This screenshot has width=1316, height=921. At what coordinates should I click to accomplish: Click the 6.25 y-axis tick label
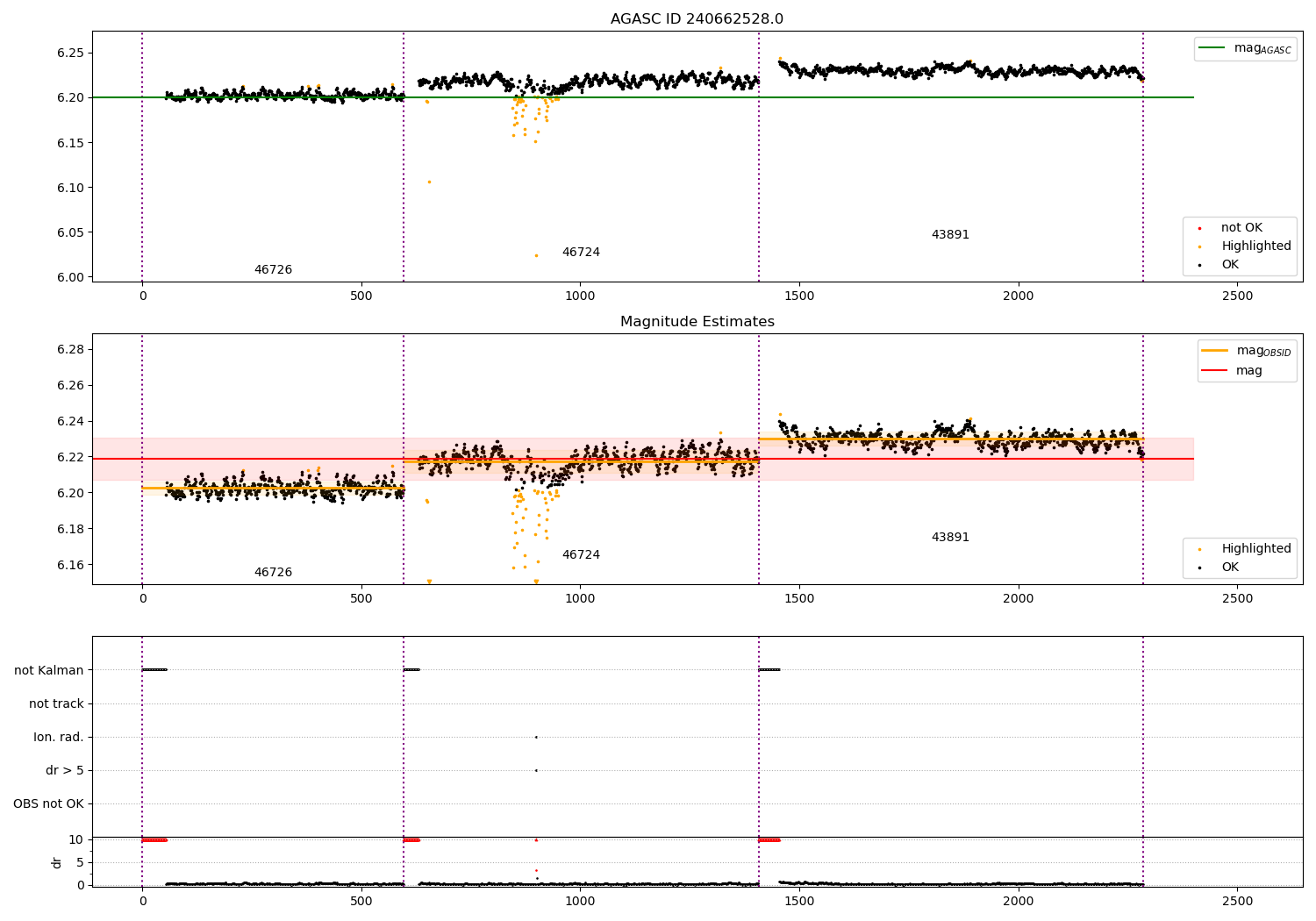pyautogui.click(x=69, y=53)
